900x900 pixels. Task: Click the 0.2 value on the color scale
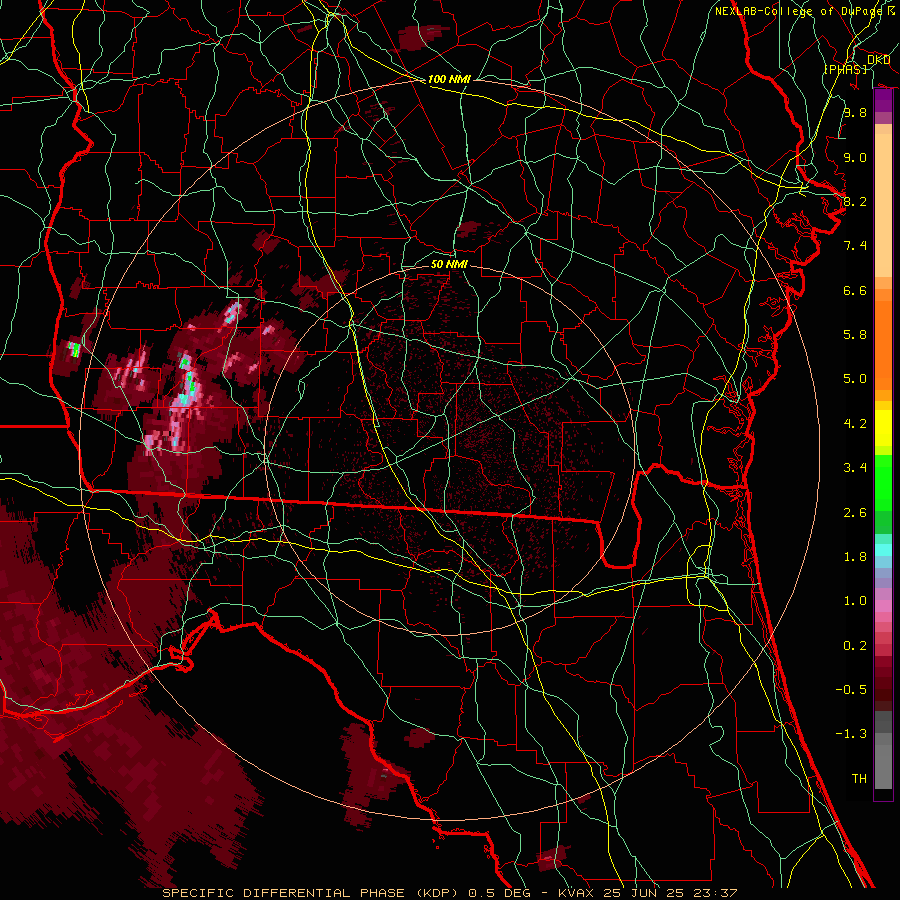(855, 646)
